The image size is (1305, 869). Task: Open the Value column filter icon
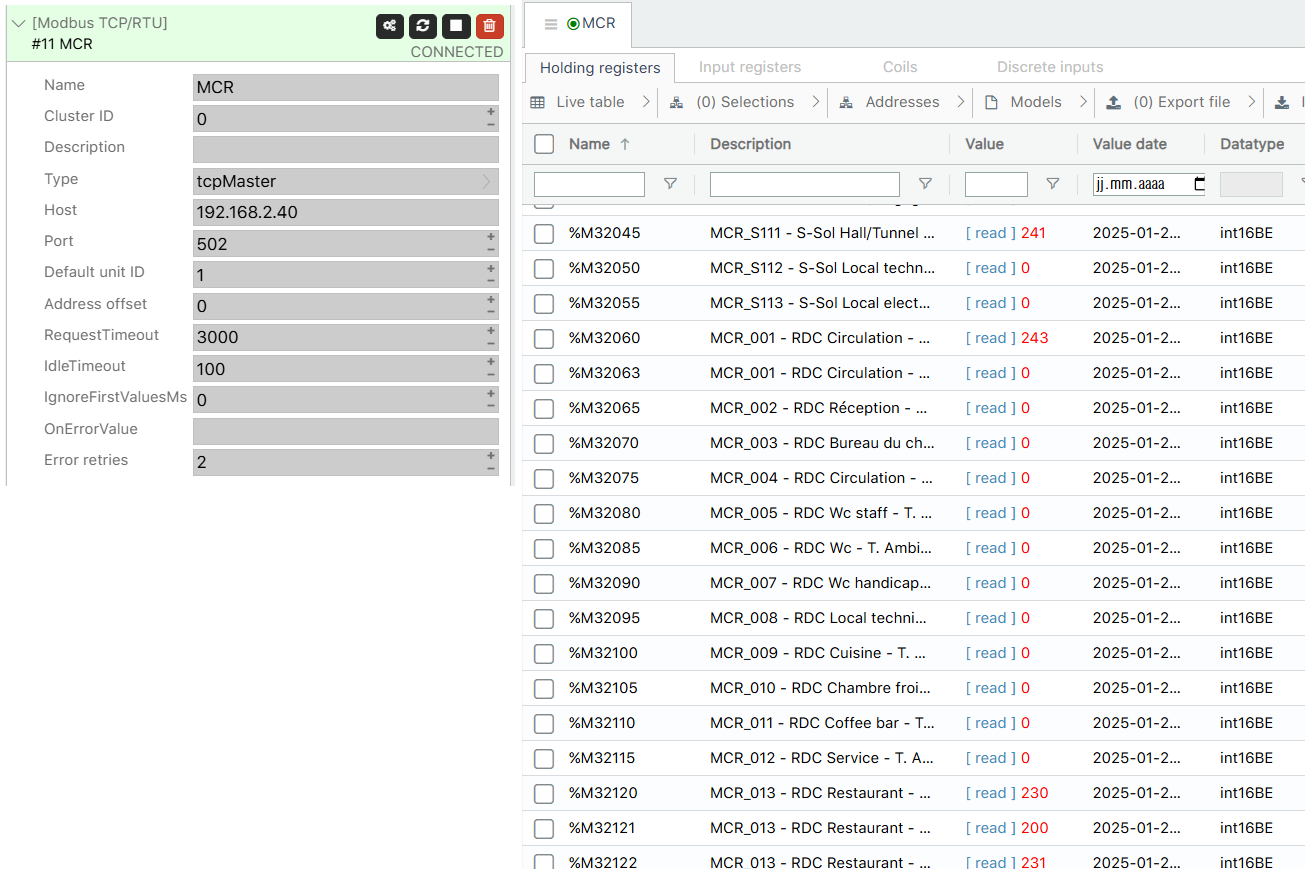[1052, 184]
